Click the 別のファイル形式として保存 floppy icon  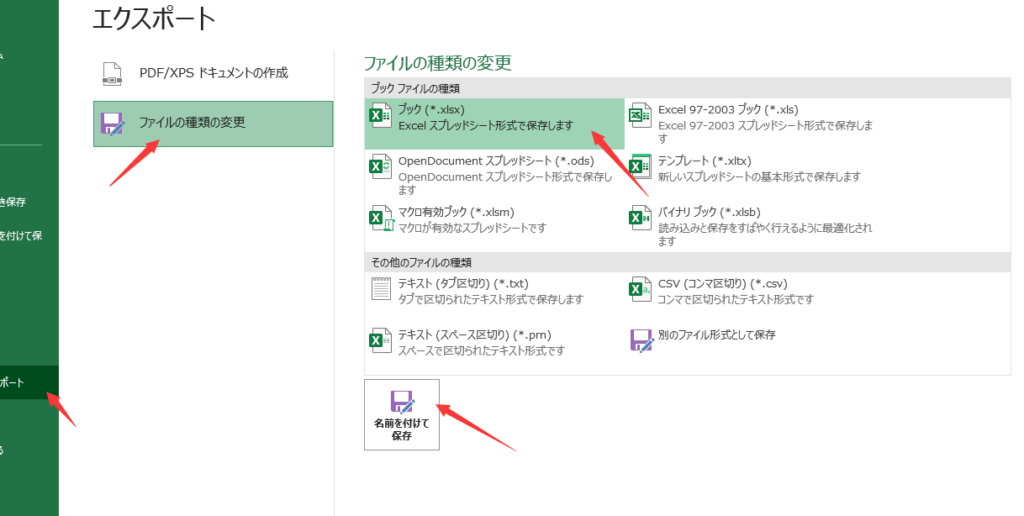click(x=640, y=341)
